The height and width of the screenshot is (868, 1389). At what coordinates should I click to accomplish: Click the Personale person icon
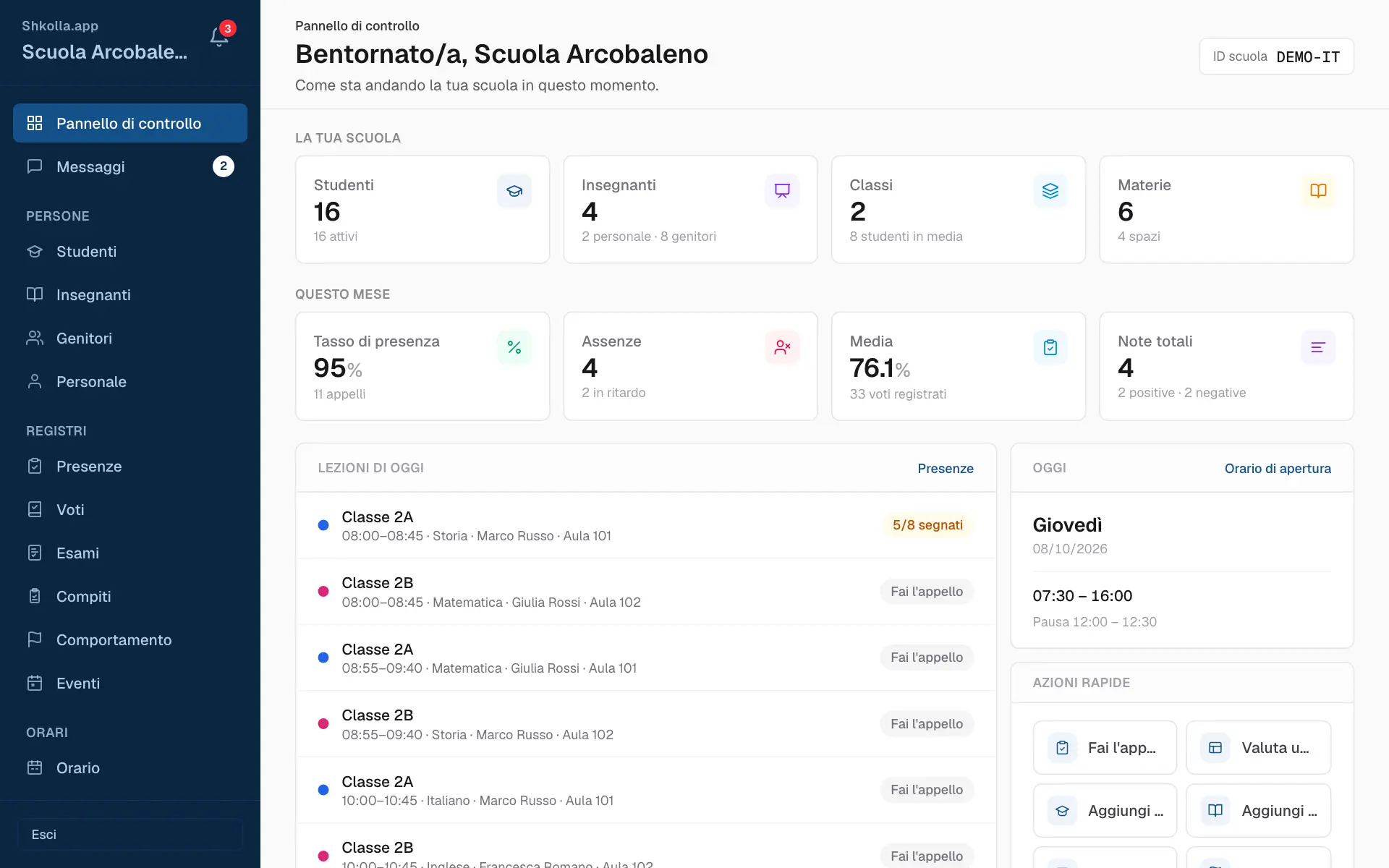(35, 381)
